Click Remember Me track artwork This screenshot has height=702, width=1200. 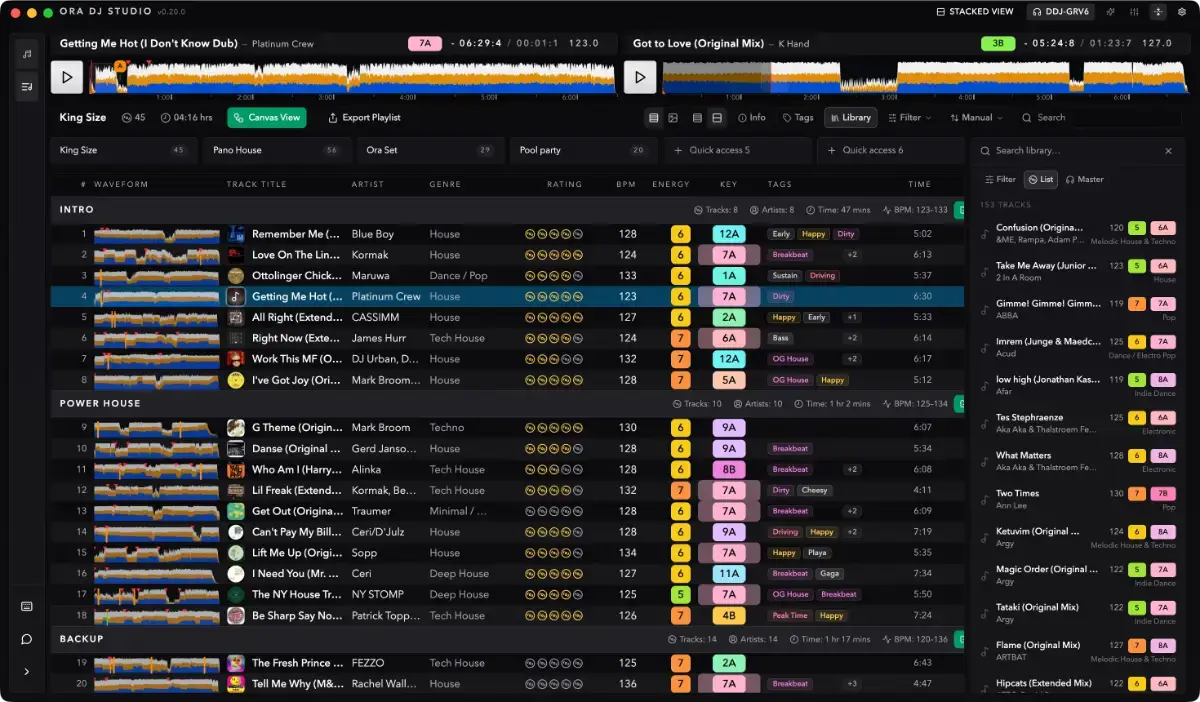236,234
